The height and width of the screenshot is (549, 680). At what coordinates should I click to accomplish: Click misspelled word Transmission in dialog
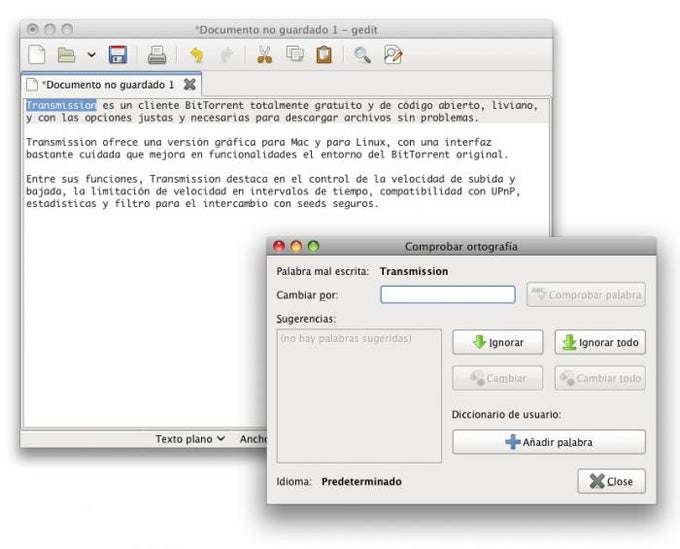coord(414,271)
